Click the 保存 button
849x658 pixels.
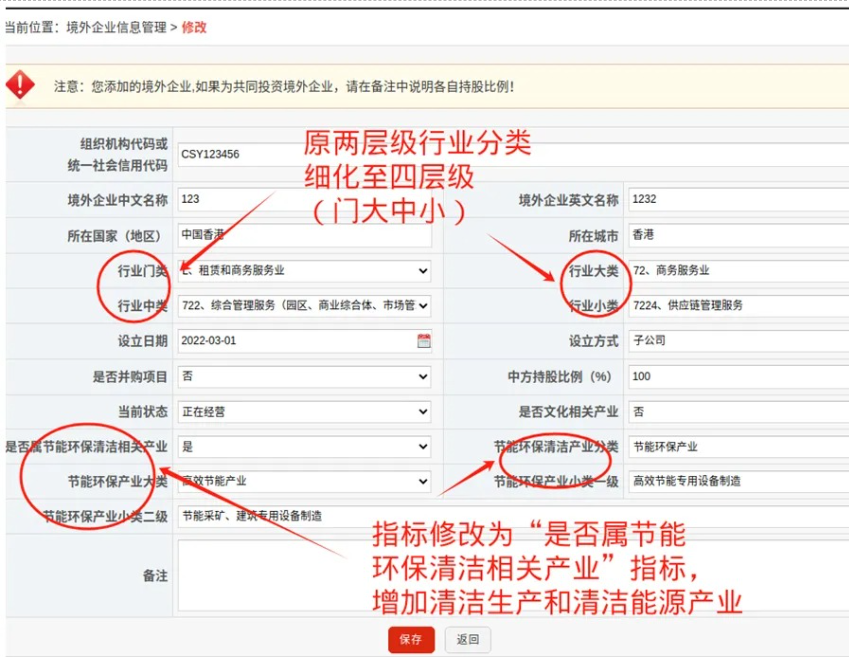[411, 640]
